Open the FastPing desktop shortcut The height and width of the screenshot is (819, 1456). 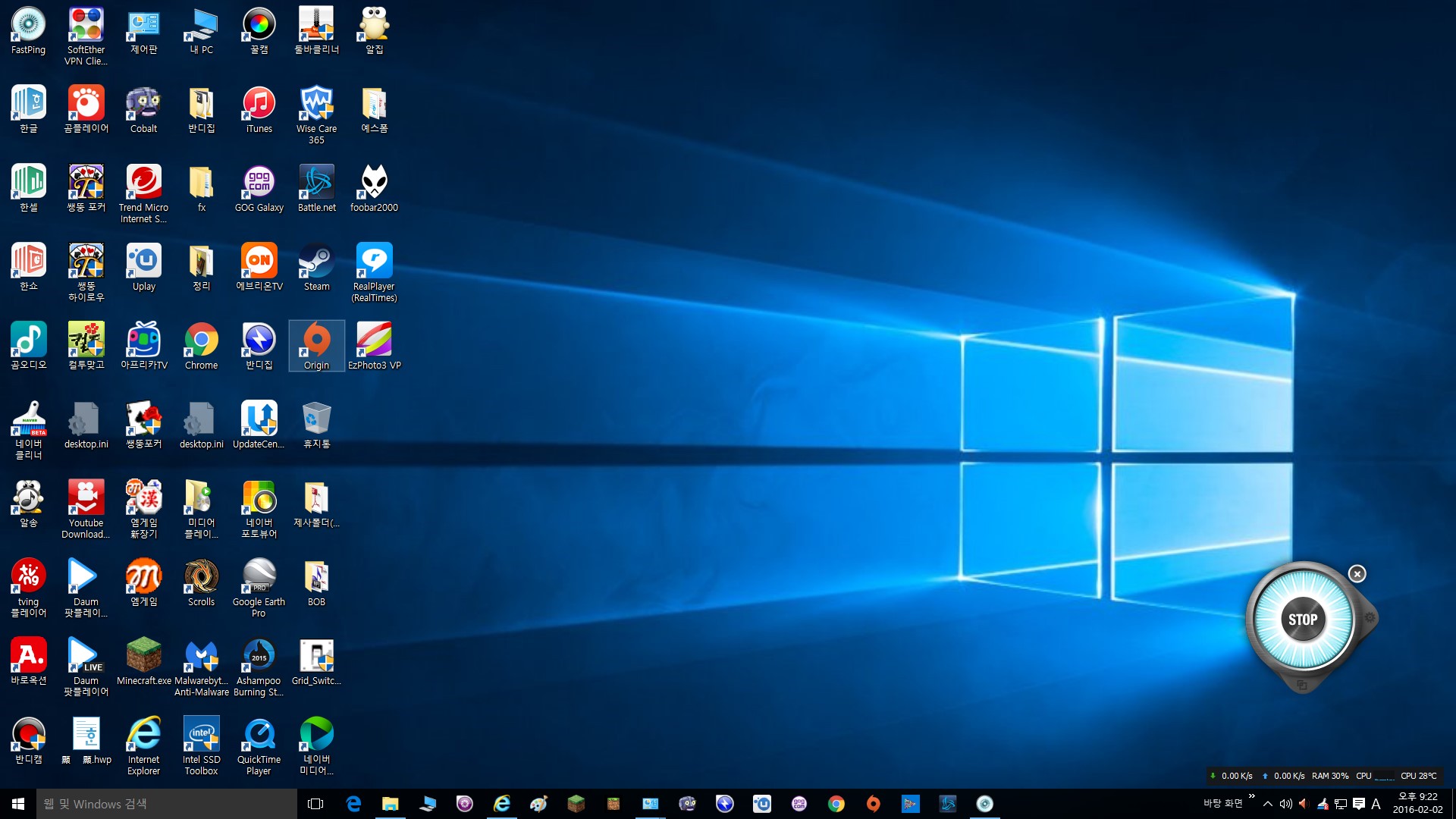[28, 31]
